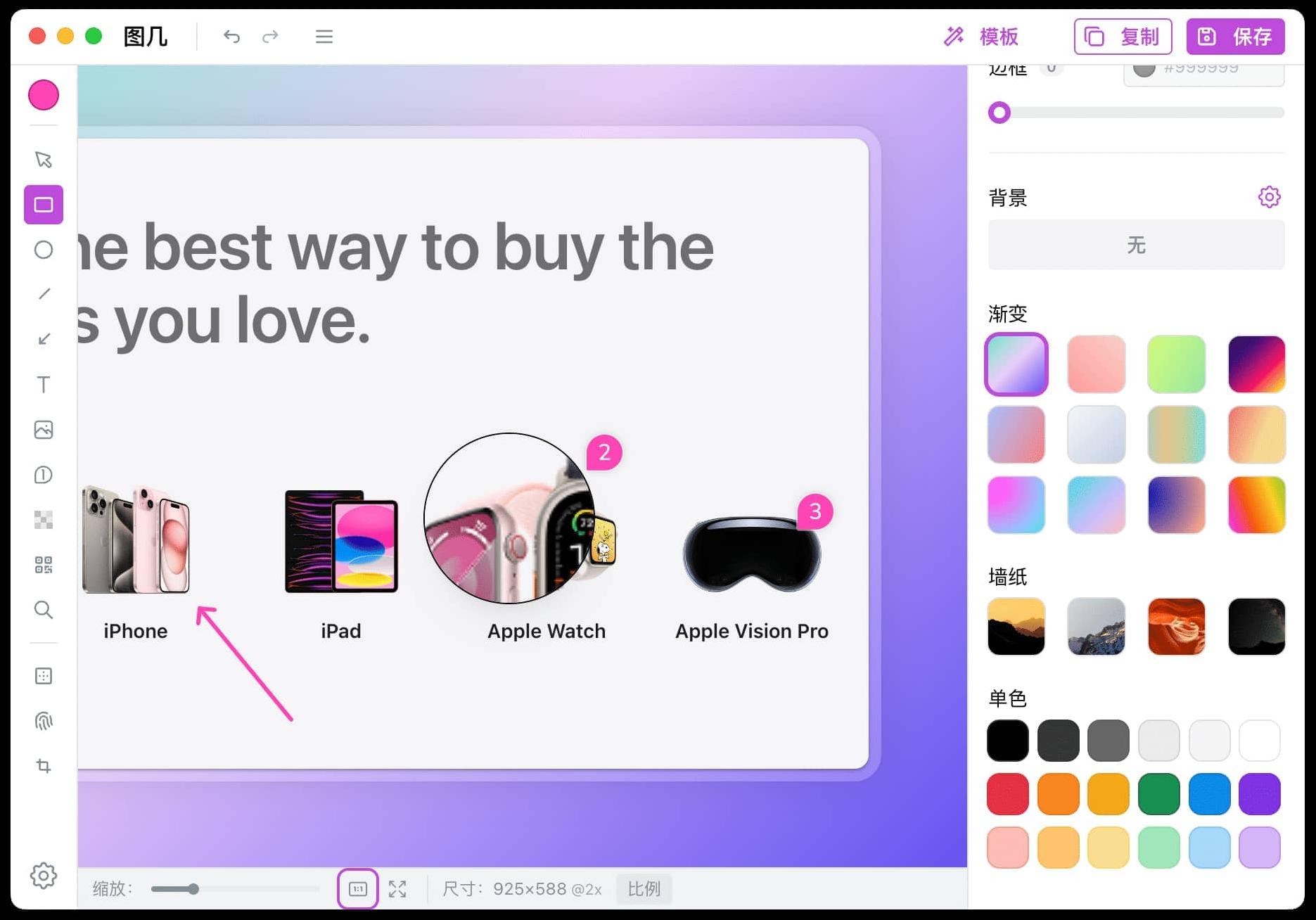The image size is (1316, 920).
Task: Click the 尺寸: 925×588 @2x size text
Action: coord(522,889)
